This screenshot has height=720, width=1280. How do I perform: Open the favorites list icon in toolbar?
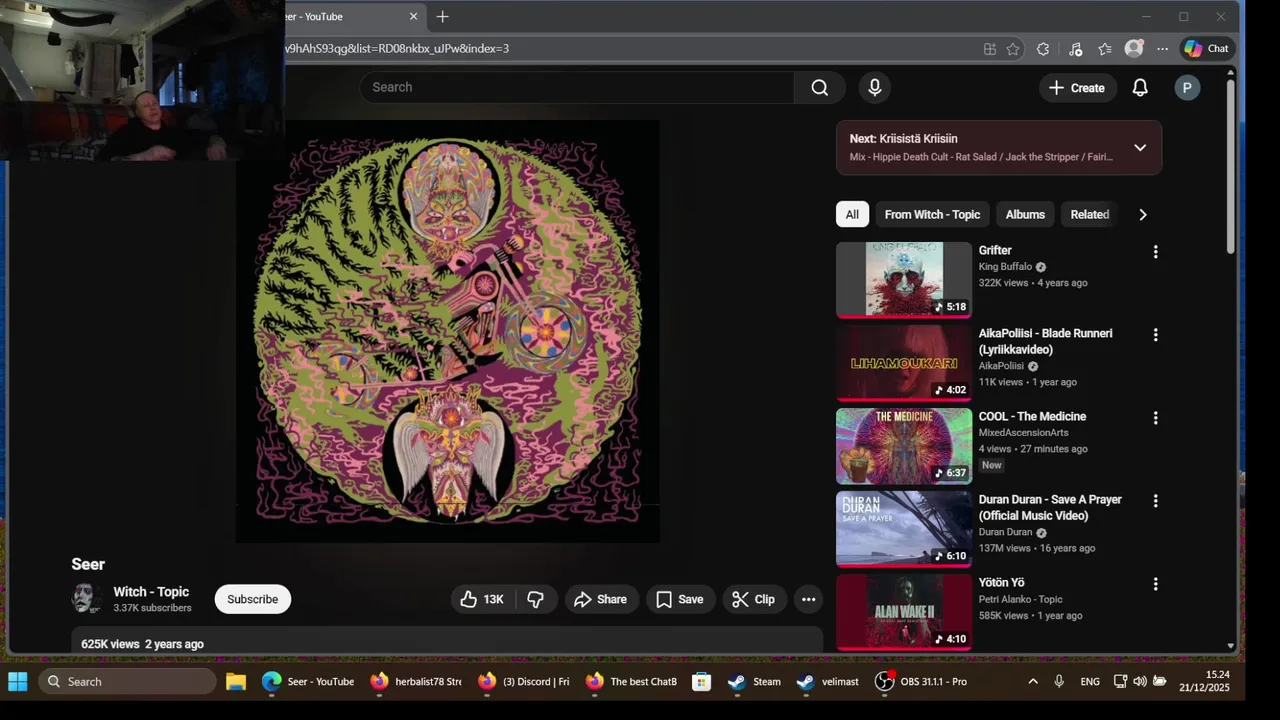point(1105,48)
